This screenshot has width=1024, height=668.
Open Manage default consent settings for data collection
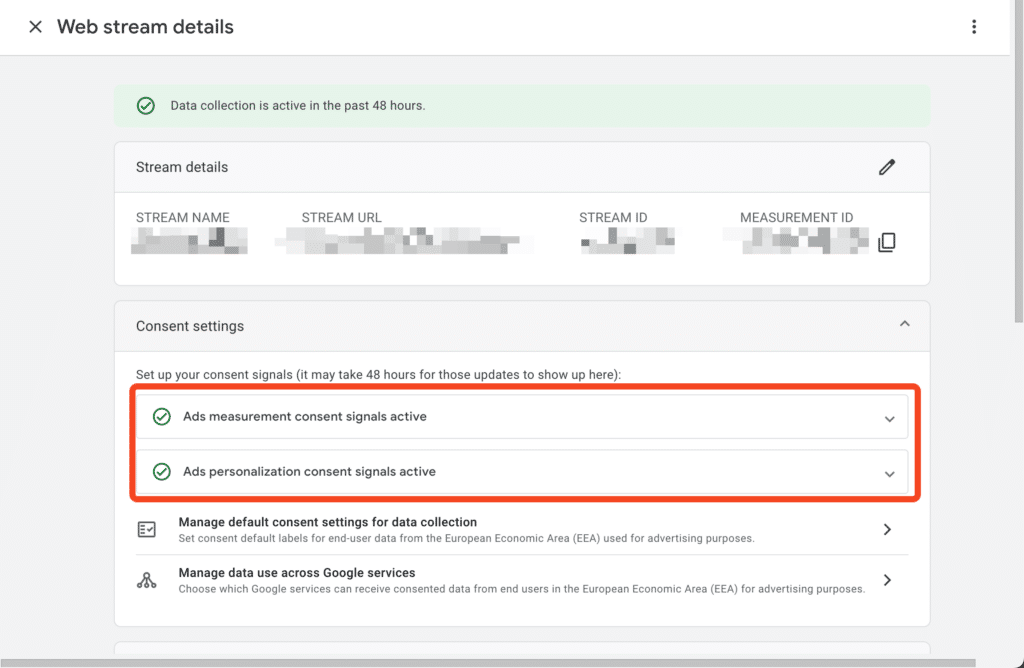(327, 522)
